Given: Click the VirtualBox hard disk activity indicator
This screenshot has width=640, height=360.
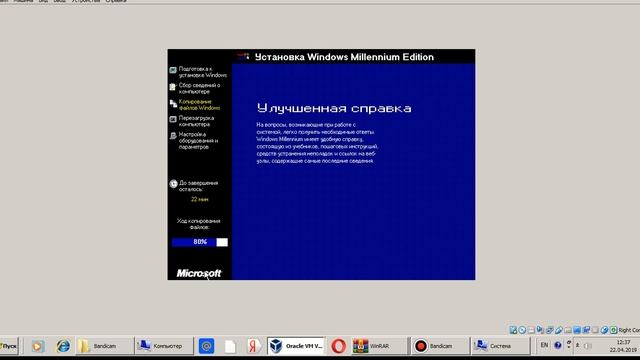Looking at the screenshot, I should [x=513, y=330].
